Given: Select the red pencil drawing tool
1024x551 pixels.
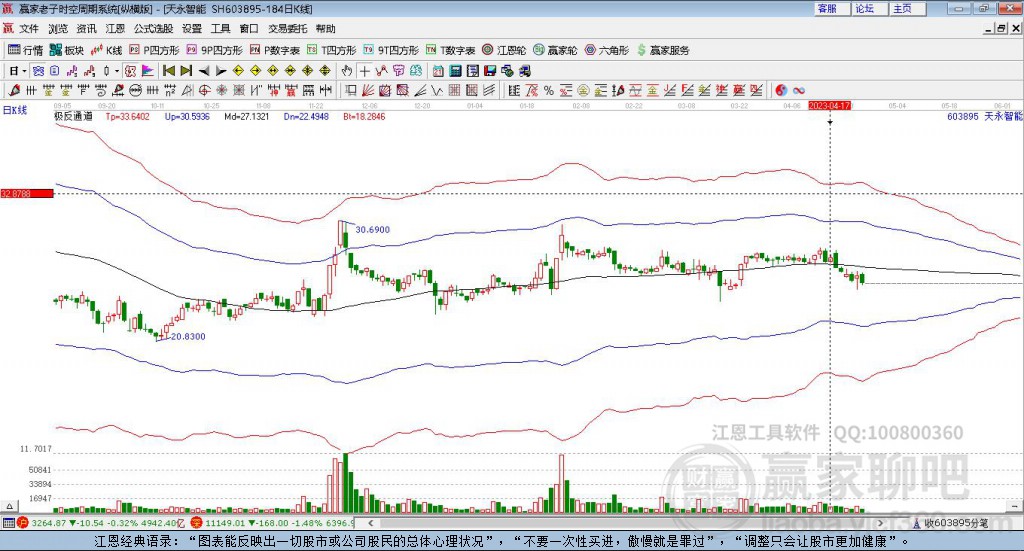Looking at the screenshot, I should coord(14,90).
